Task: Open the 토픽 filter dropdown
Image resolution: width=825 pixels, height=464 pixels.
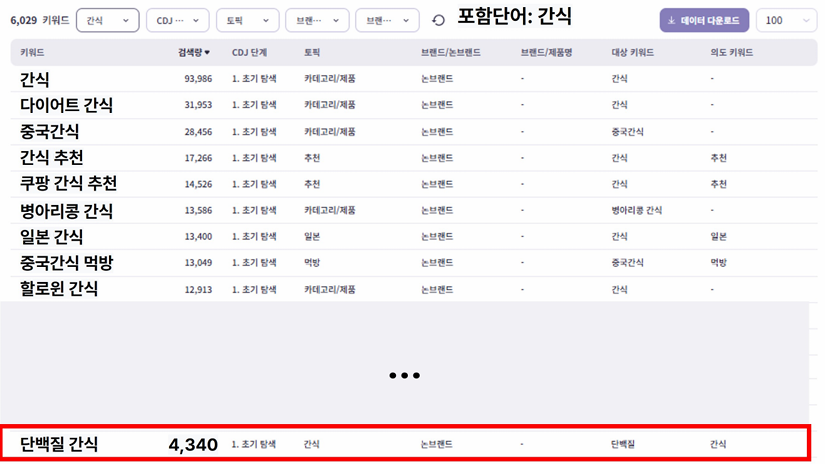Action: 248,20
